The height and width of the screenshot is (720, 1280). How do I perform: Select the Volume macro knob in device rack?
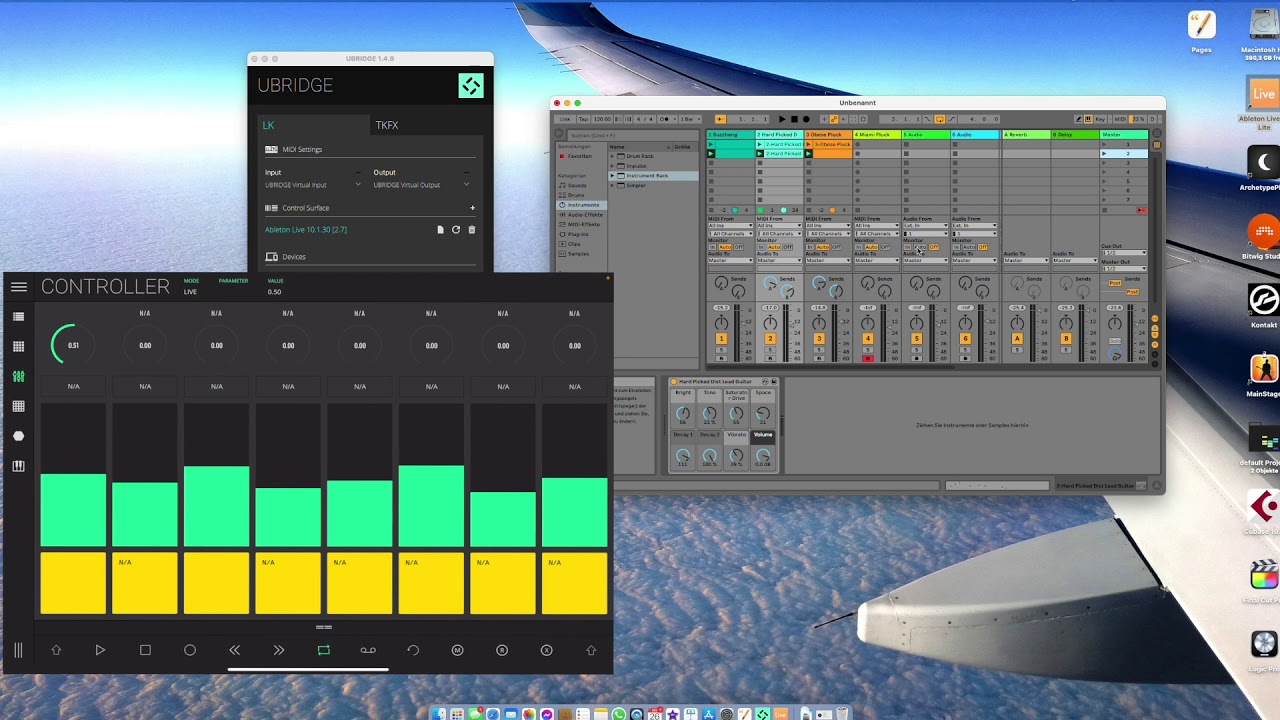(763, 457)
